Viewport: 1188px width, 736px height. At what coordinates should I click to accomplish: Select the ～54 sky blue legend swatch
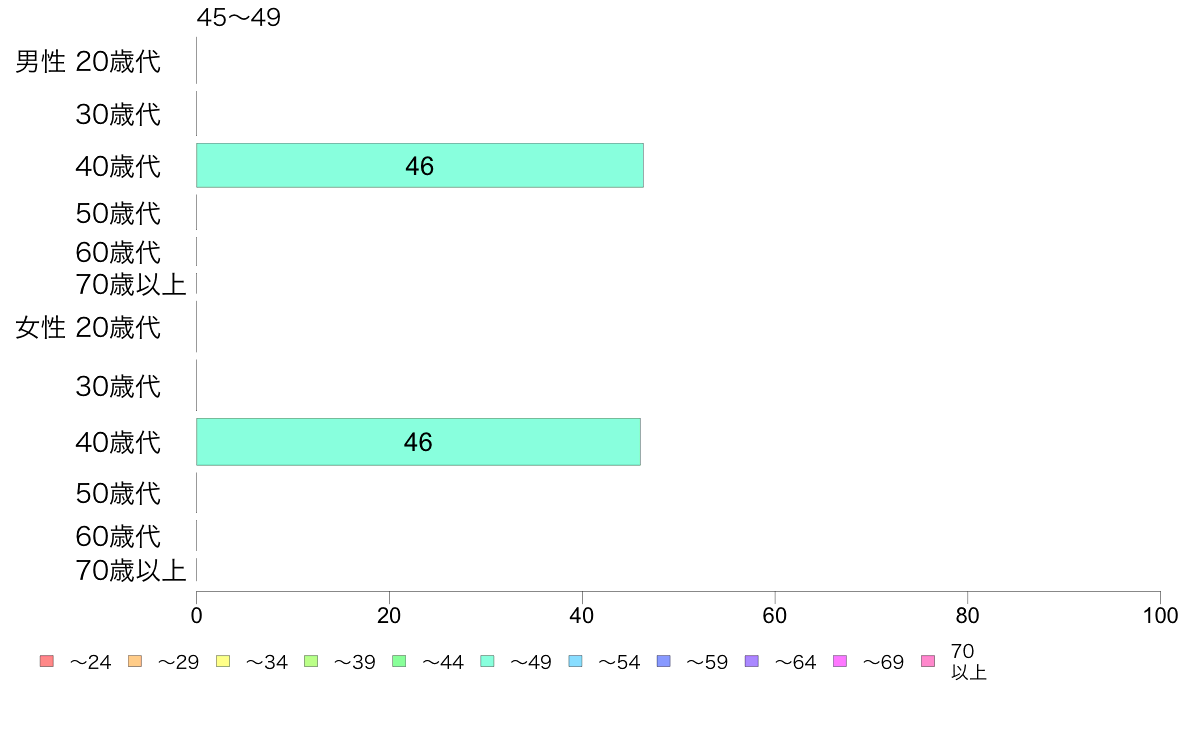point(575,661)
